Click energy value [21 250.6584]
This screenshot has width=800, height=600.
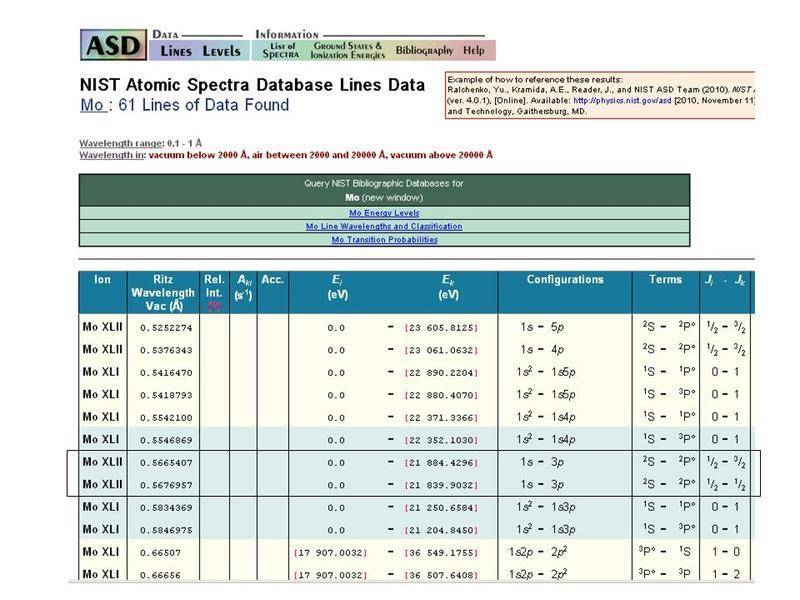[441, 508]
